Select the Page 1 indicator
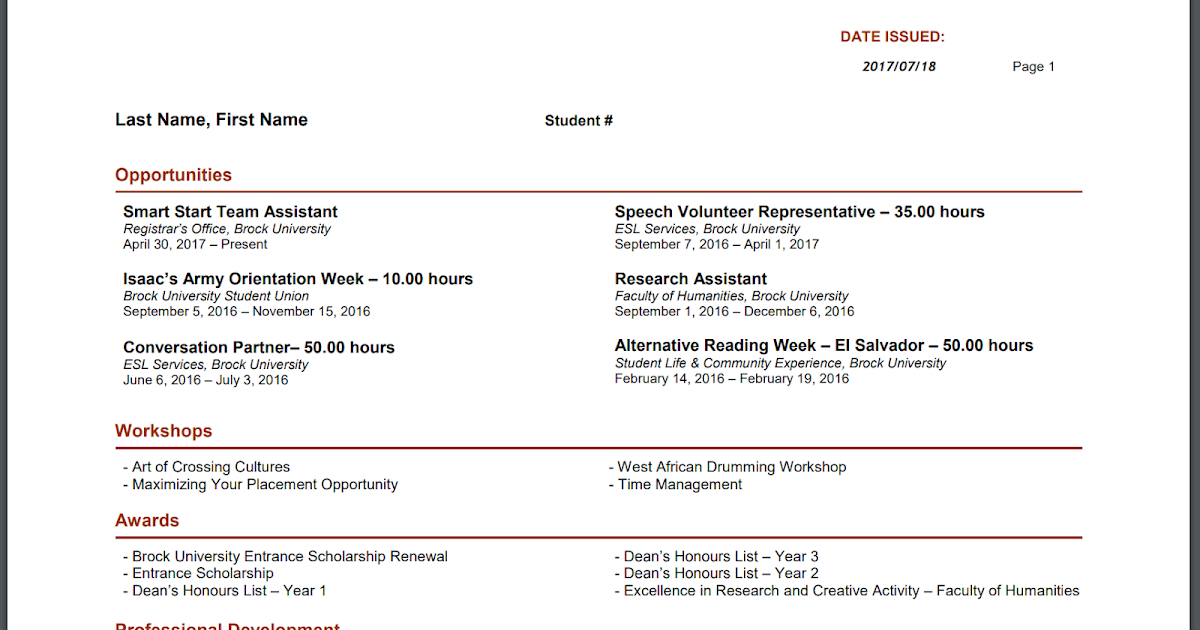The image size is (1200, 630). (1033, 66)
